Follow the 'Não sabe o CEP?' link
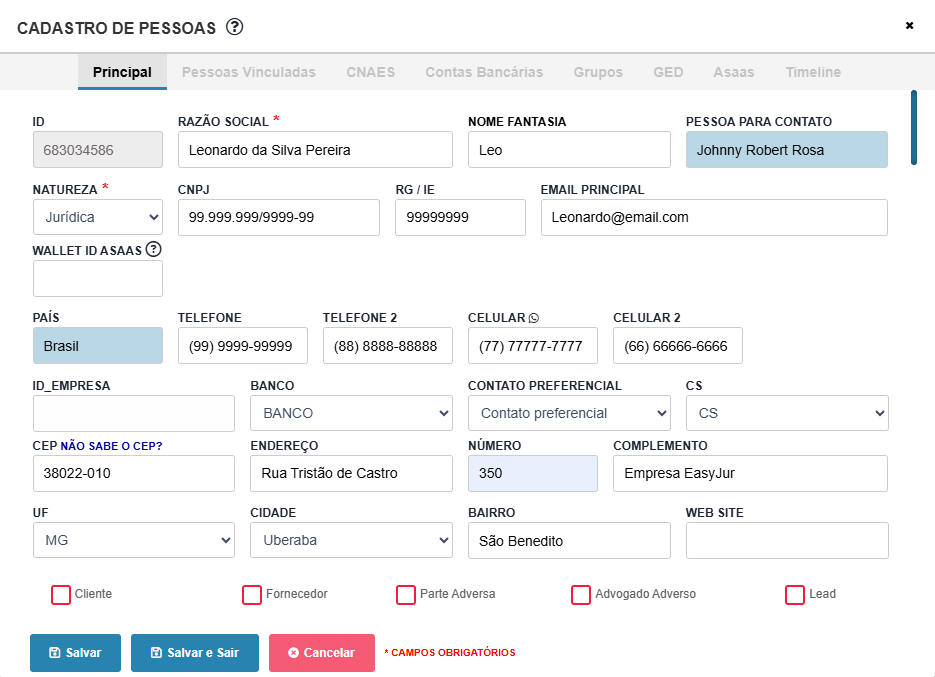 tap(111, 446)
